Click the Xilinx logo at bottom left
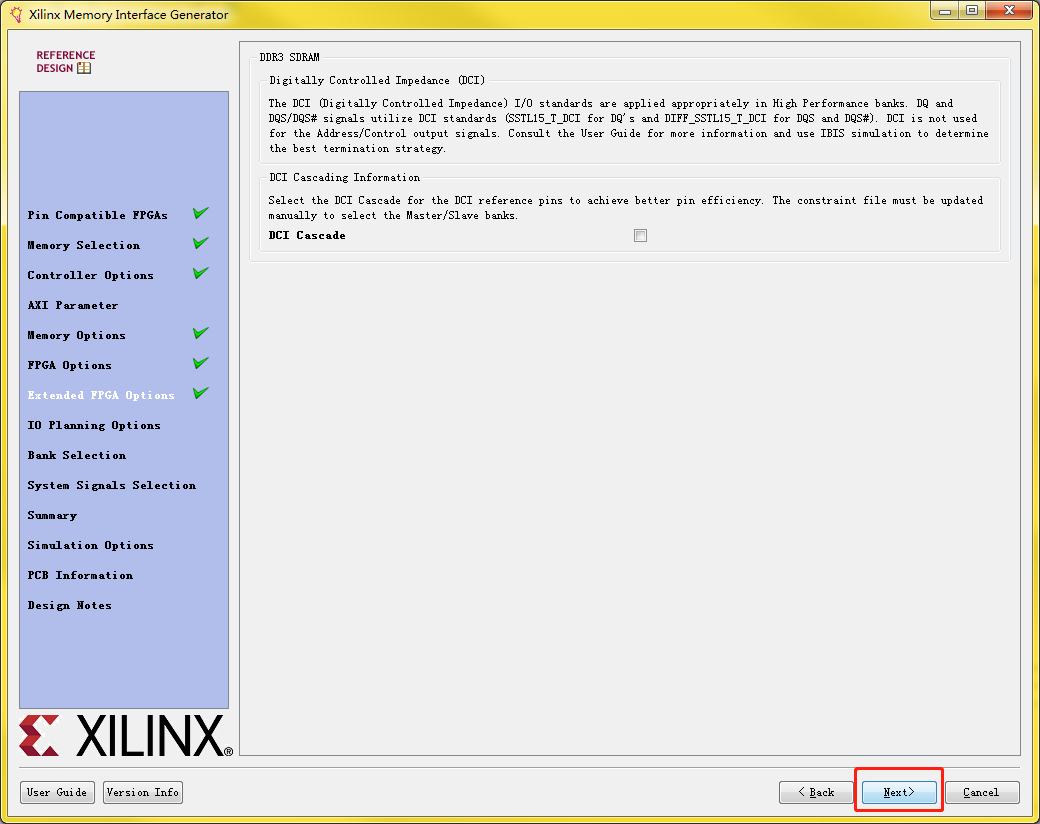The height and width of the screenshot is (824, 1040). (125, 737)
